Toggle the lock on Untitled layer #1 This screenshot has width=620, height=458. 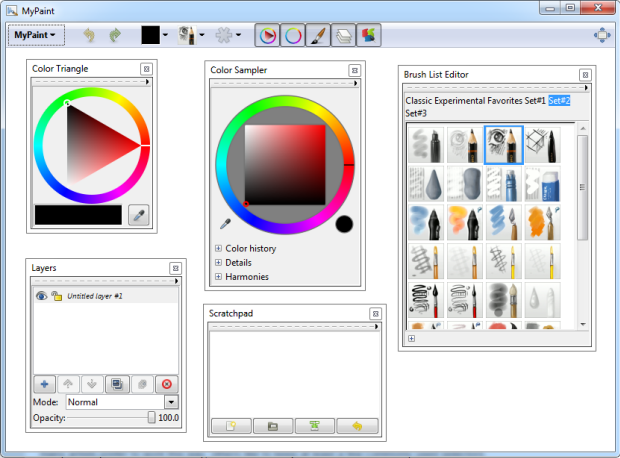click(57, 296)
